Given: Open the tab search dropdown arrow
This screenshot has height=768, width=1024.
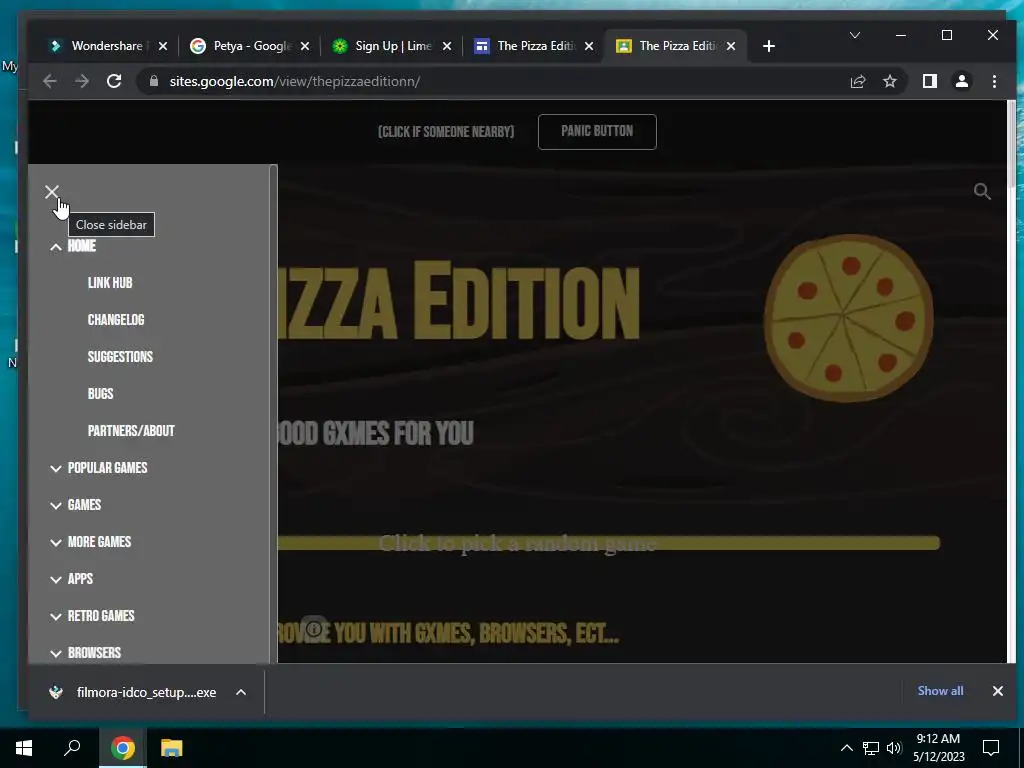Looking at the screenshot, I should pos(854,35).
